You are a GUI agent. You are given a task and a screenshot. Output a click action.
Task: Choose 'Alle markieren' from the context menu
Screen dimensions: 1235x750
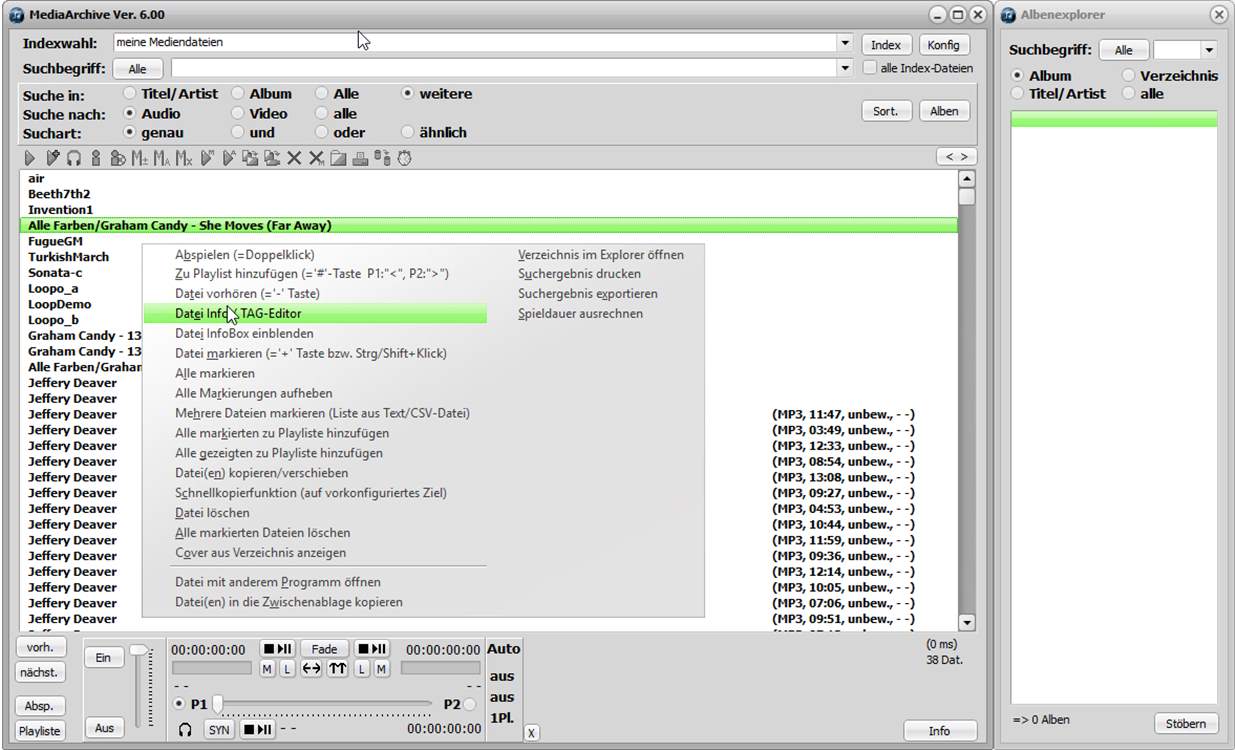(215, 373)
